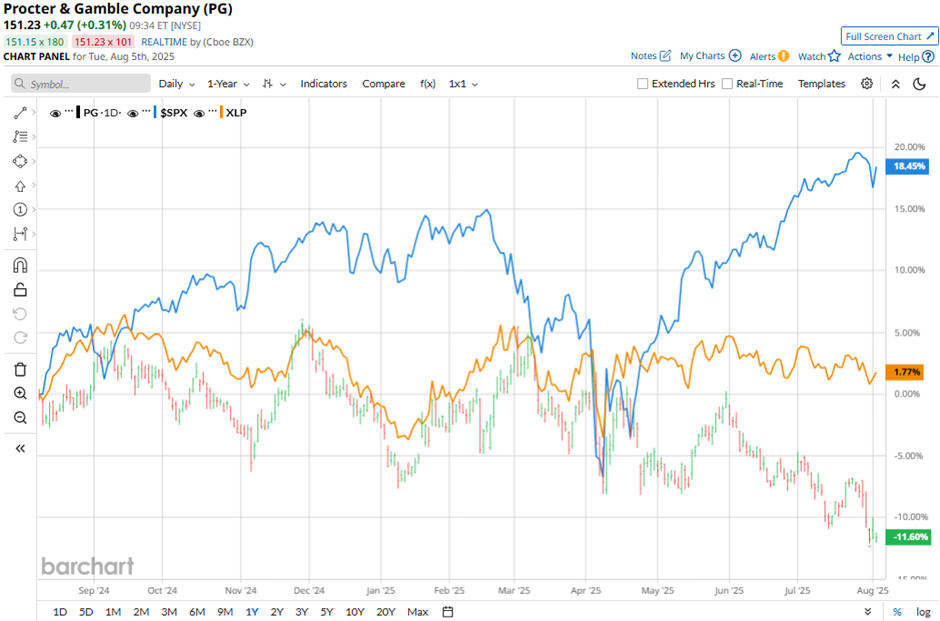
Task: Open XLP series options ellipsis
Action: [213, 111]
